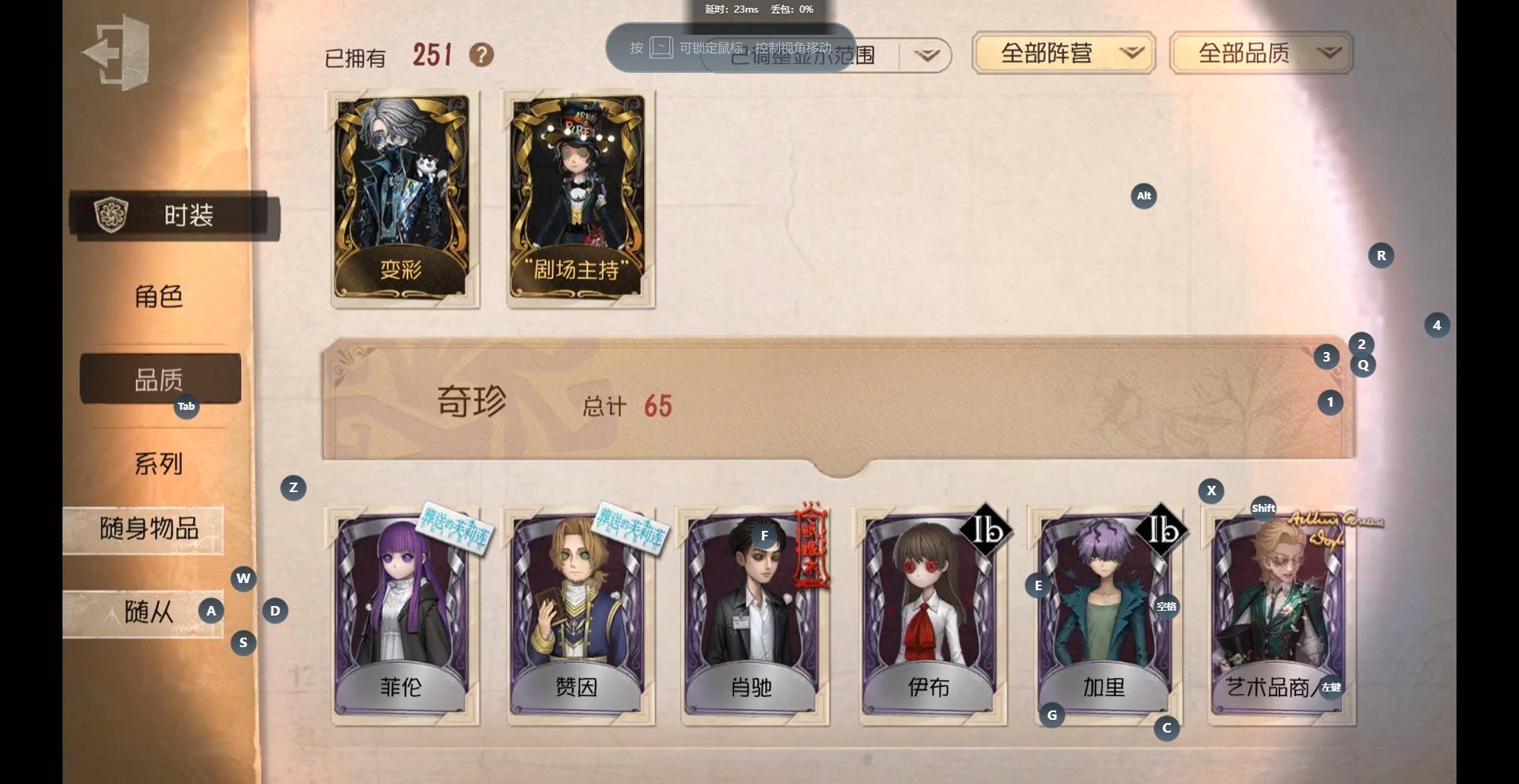
Task: Click the Alt key overlay icon
Action: [1143, 196]
